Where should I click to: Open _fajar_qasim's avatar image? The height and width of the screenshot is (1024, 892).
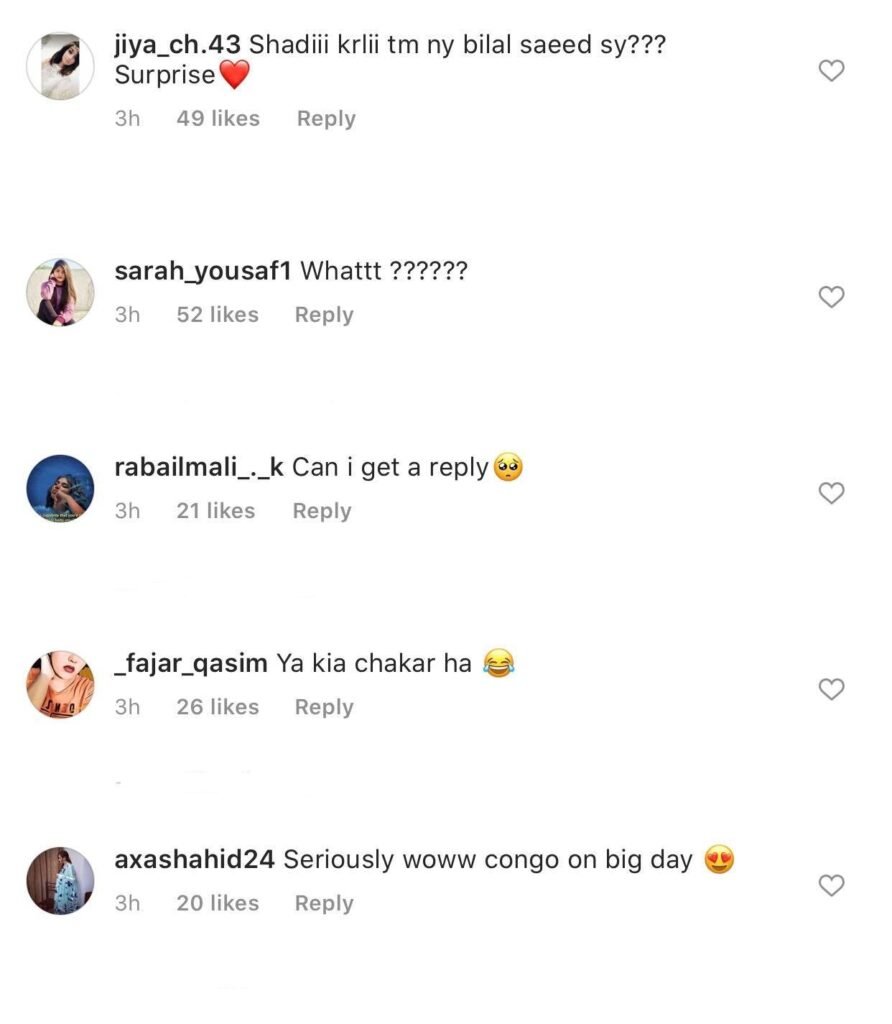(x=60, y=684)
